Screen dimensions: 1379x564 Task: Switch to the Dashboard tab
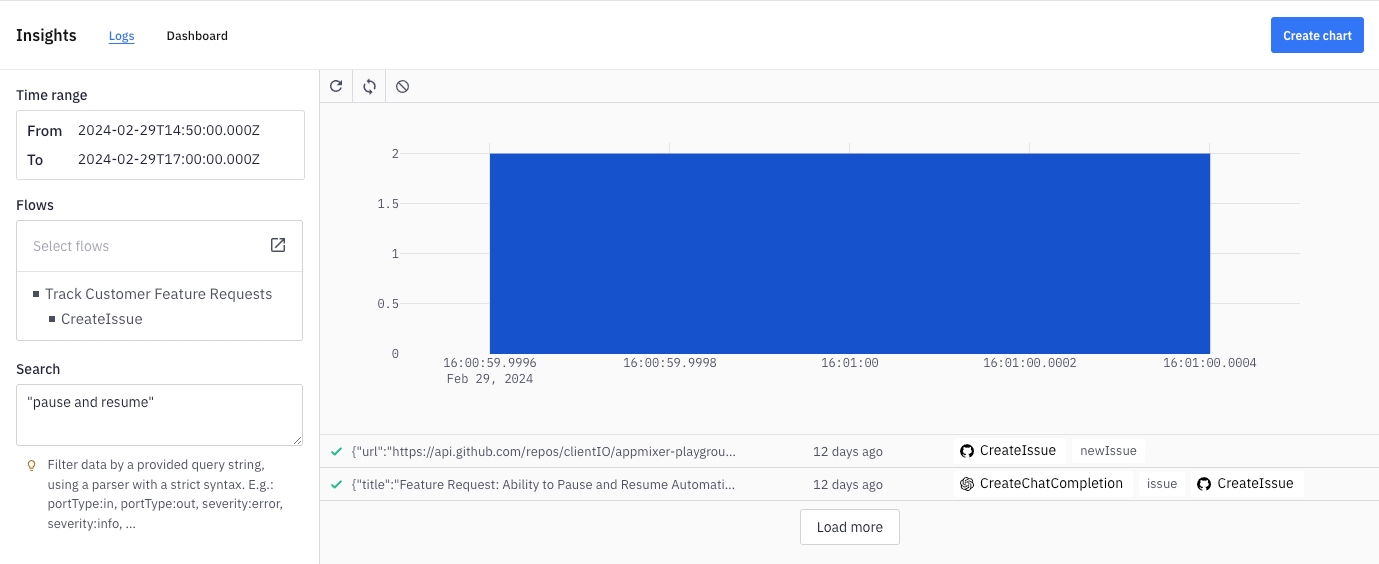coord(197,36)
